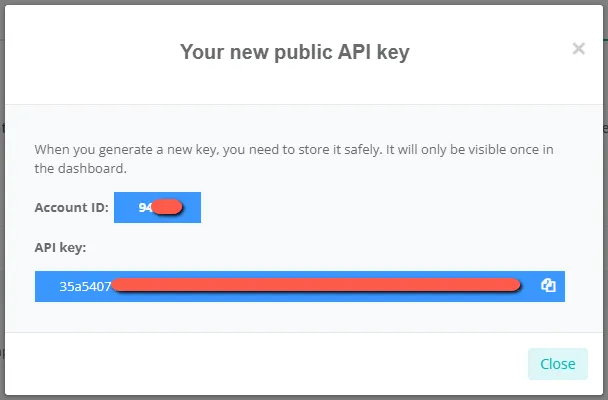Screen dimensions: 608x400
Task: Click the visible "94" Account ID digits
Action: click(x=145, y=208)
